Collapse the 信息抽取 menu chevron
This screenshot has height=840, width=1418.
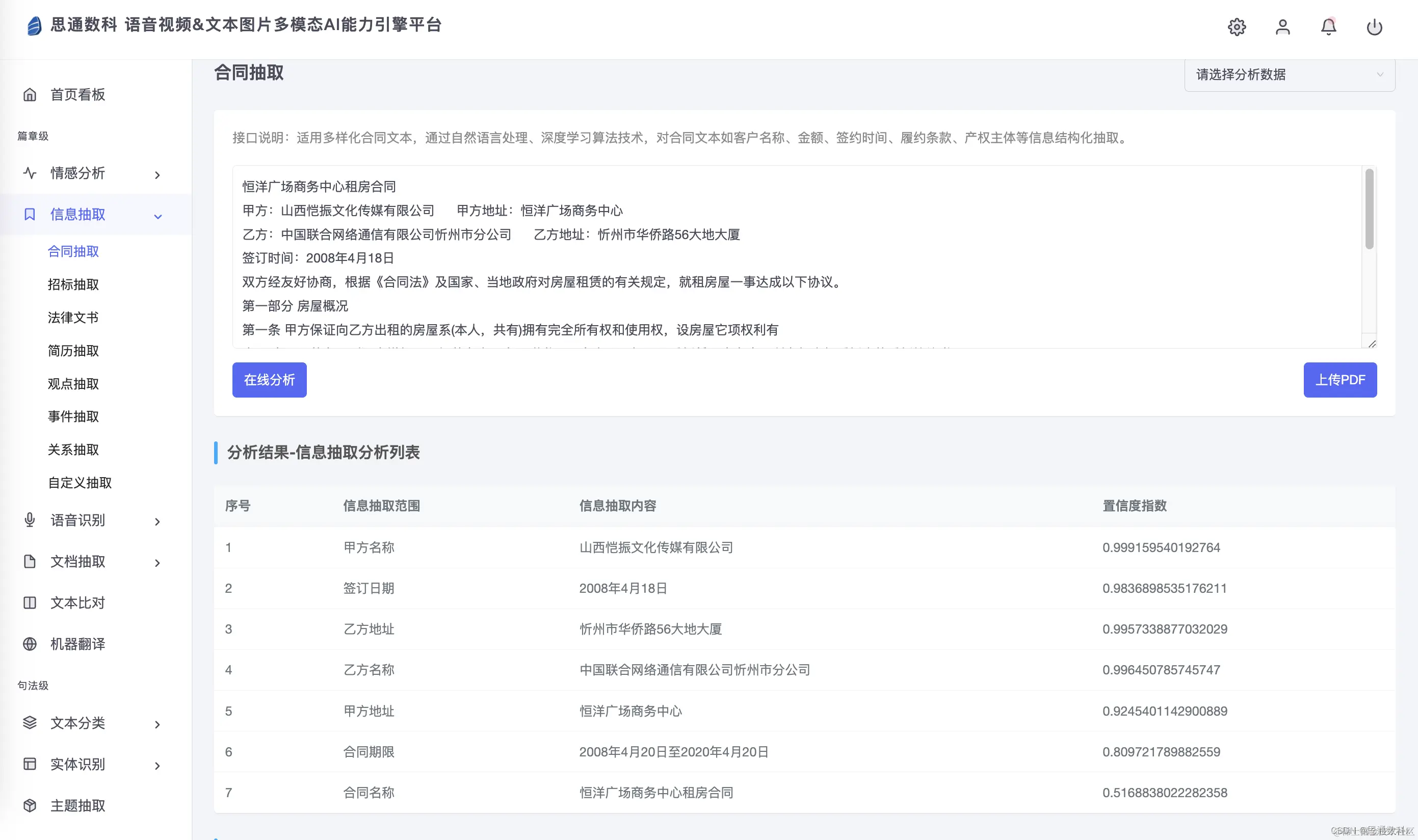coord(157,216)
